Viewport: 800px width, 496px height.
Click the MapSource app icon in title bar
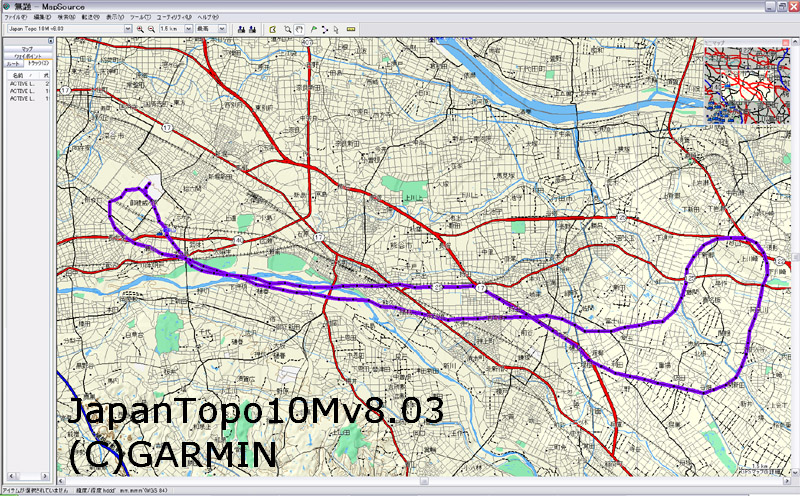6,7
